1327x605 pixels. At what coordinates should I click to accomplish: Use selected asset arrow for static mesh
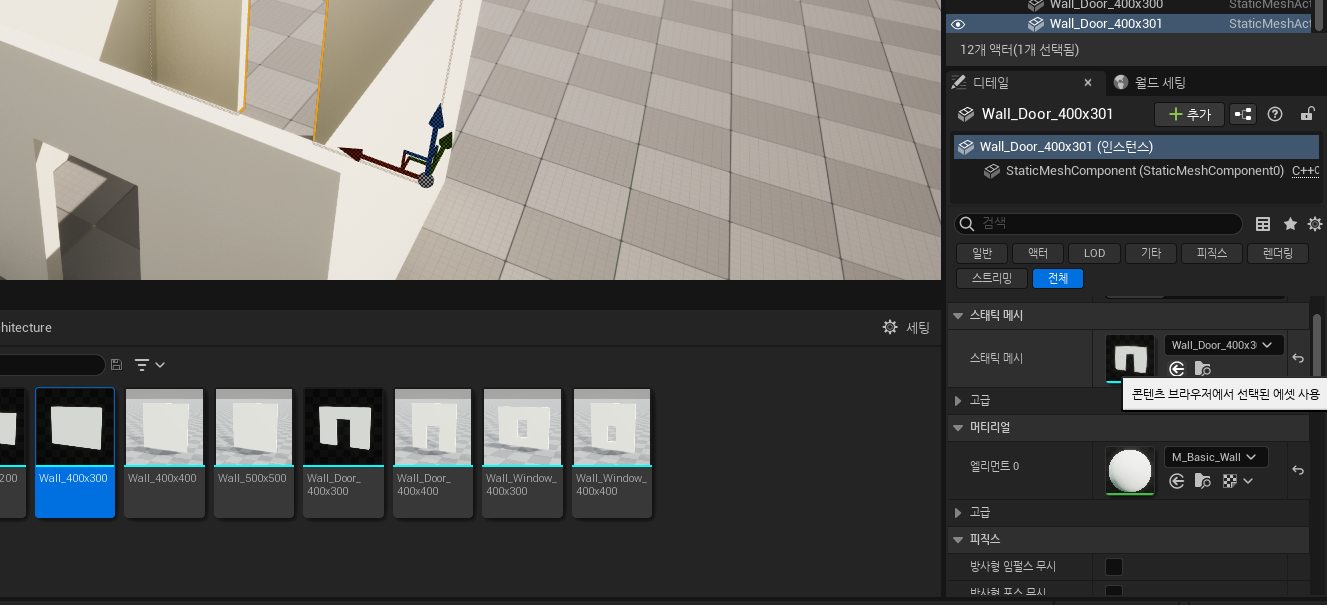(1177, 369)
